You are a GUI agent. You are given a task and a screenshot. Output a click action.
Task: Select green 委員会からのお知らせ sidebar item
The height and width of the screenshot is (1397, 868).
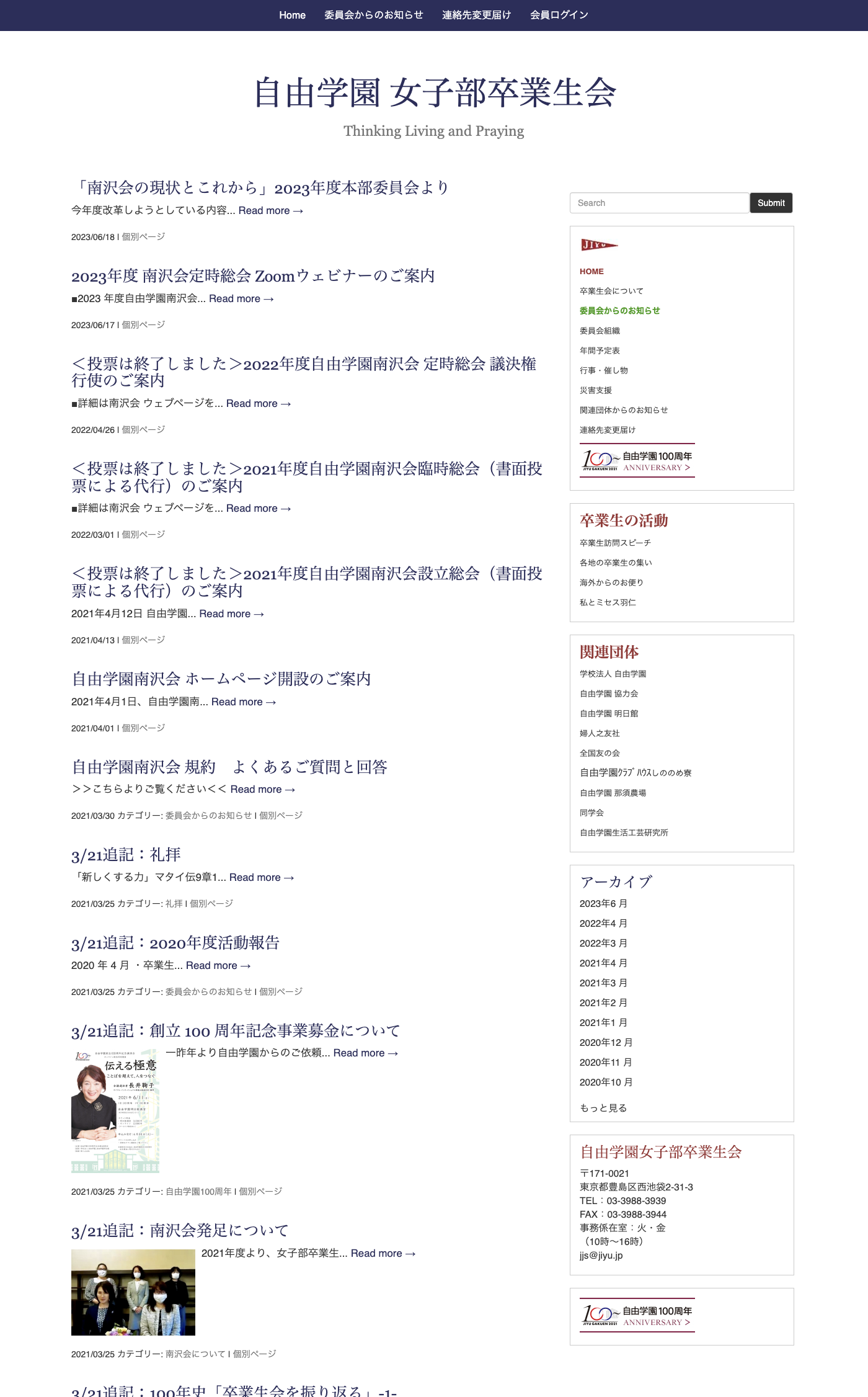[x=620, y=311]
